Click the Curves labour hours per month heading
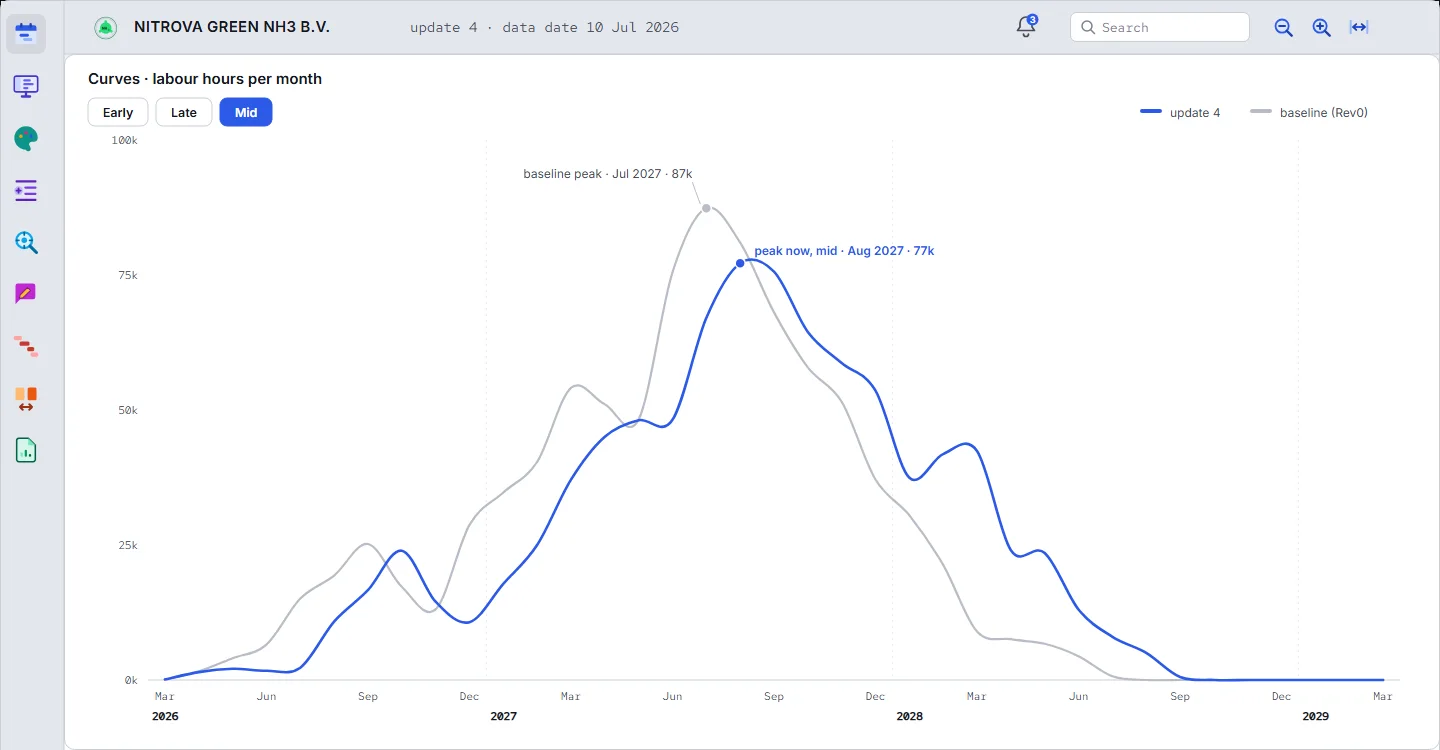 pos(205,79)
